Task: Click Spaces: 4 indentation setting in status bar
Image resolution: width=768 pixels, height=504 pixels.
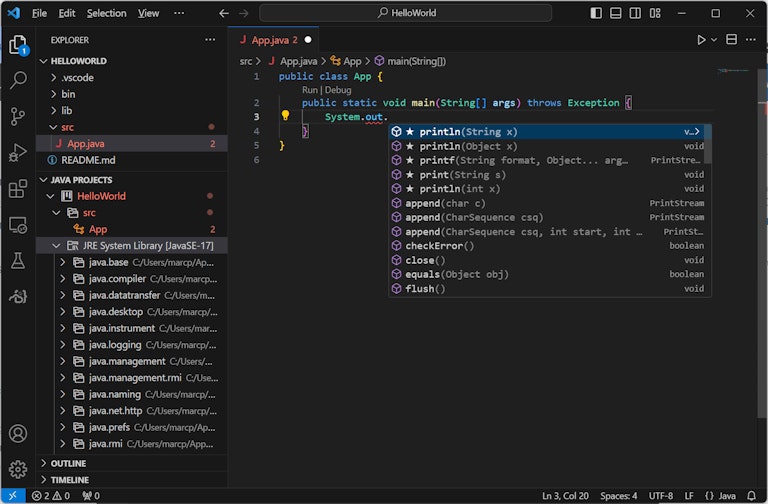Action: (x=618, y=496)
